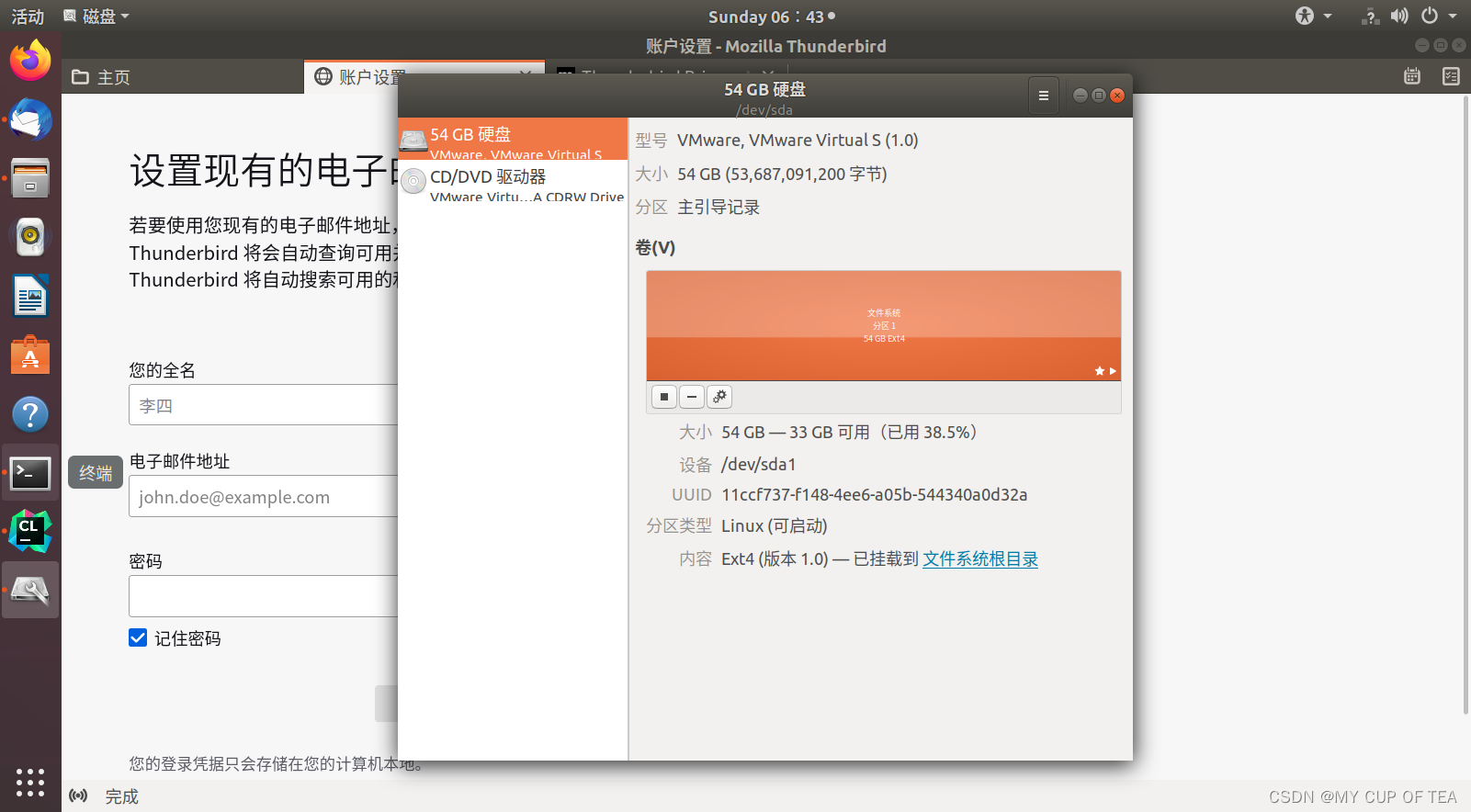Click the unmount partition stop button

click(664, 397)
